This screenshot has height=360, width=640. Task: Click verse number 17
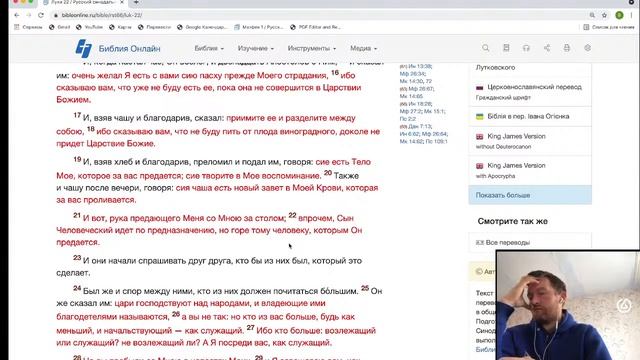(x=77, y=115)
